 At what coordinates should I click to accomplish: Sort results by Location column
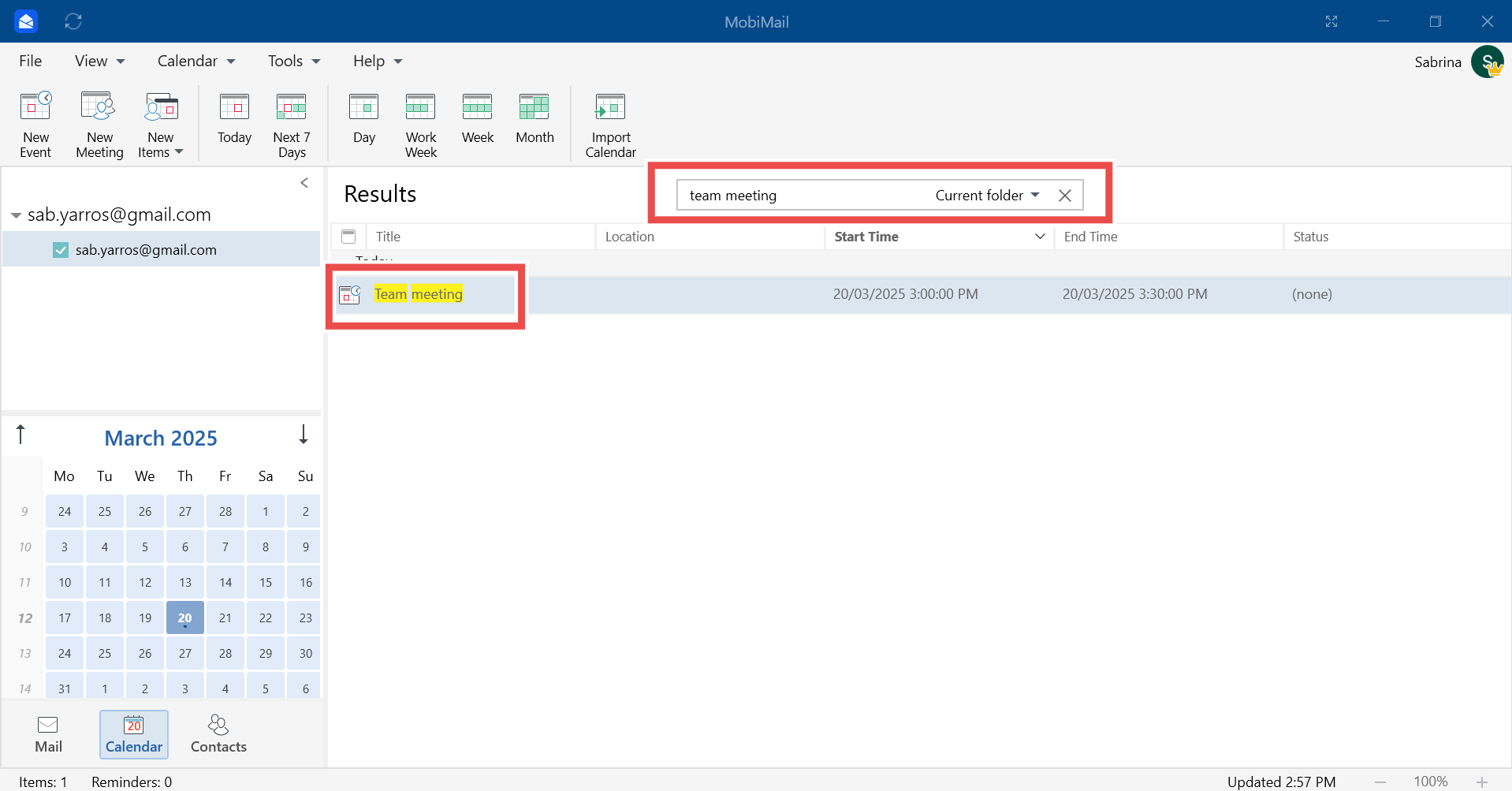coord(709,237)
